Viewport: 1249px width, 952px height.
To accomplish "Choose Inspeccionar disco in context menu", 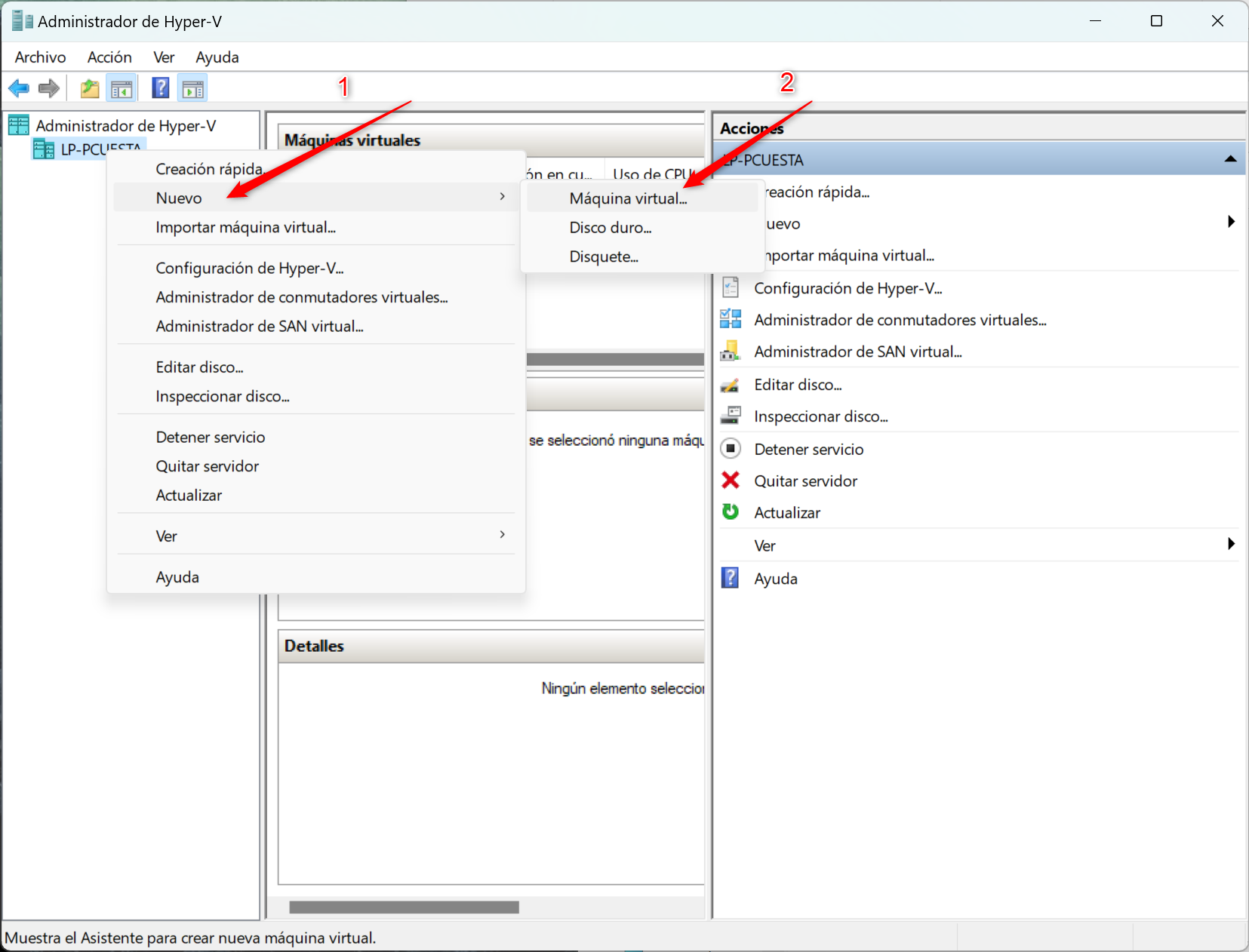I will pyautogui.click(x=317, y=396).
